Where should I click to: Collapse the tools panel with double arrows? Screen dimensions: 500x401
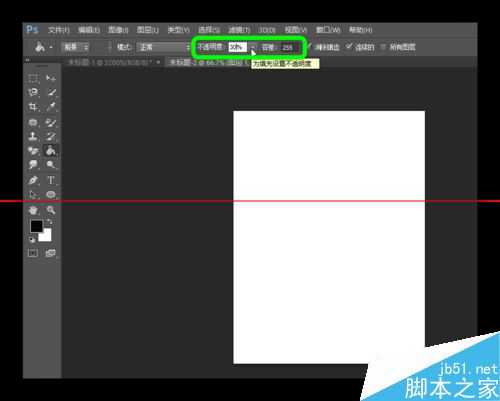tap(28, 60)
